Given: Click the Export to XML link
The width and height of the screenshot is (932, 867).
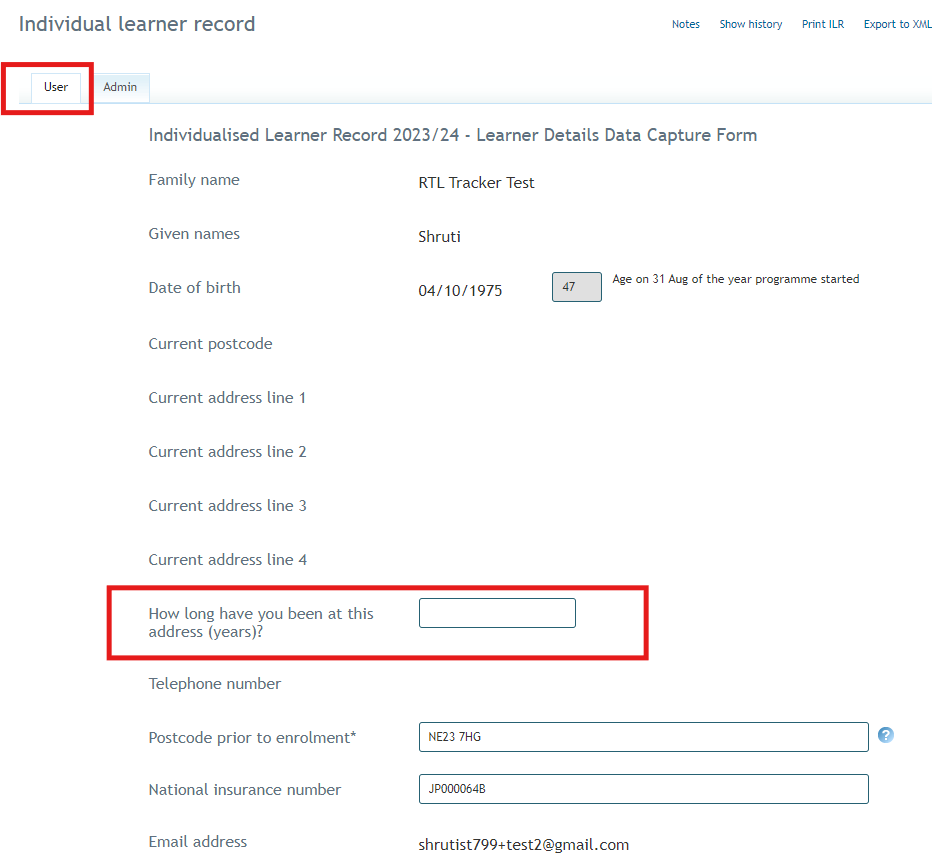Looking at the screenshot, I should tap(898, 24).
